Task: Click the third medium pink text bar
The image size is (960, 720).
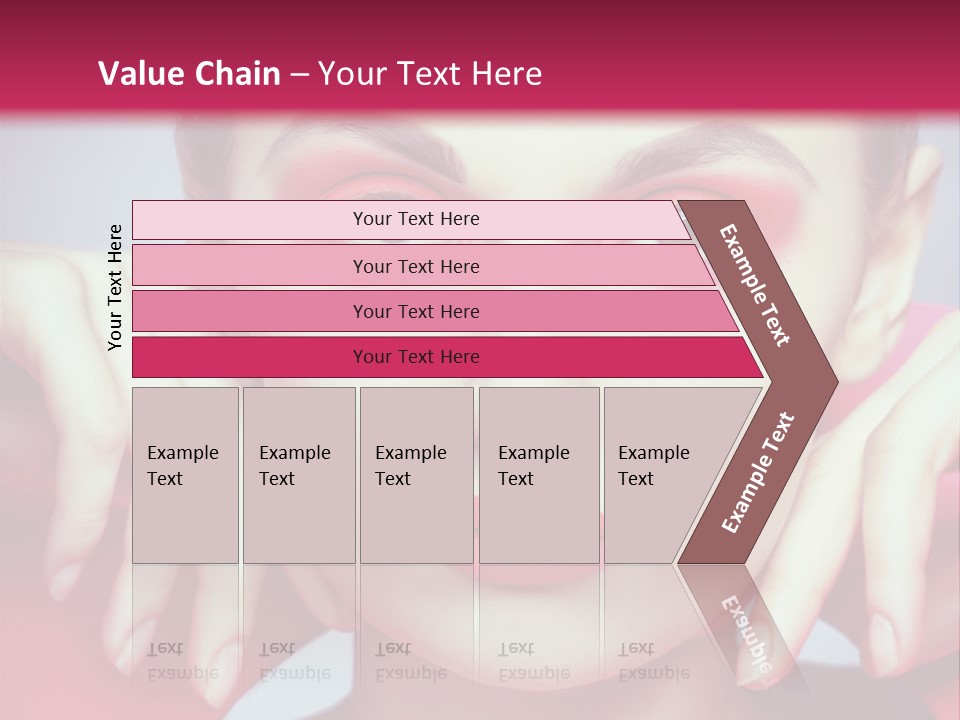Action: 415,311
